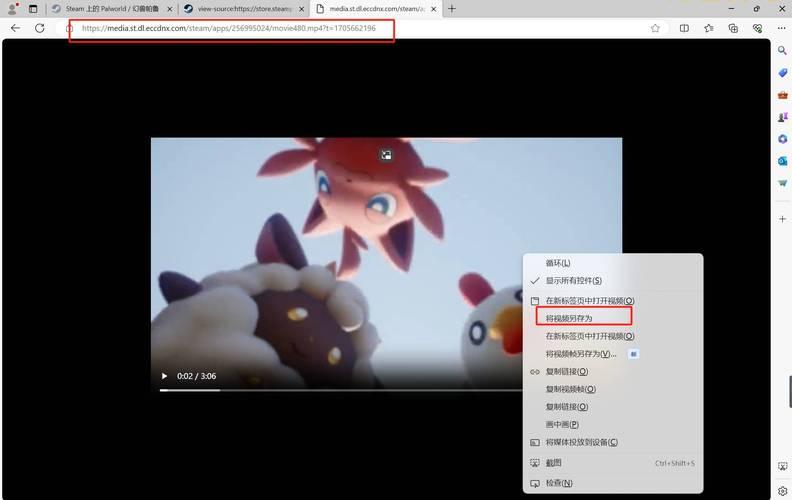The width and height of the screenshot is (792, 500).
Task: Switch to 'Steam 上的 Palworld' tab
Action: point(110,9)
